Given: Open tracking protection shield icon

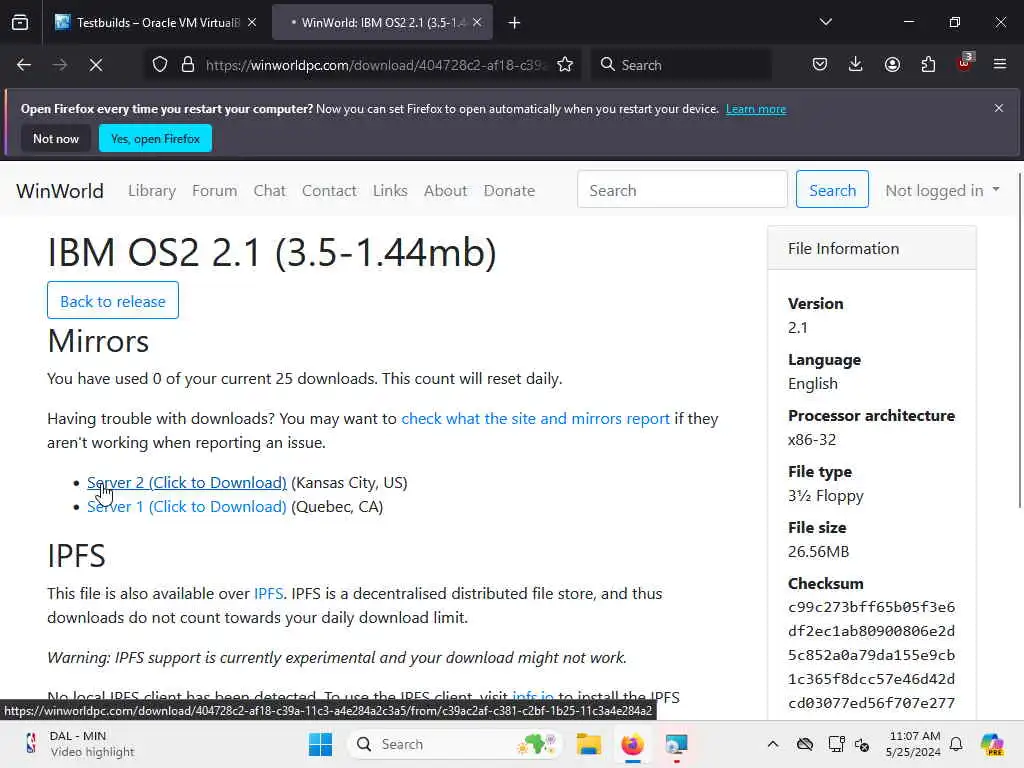Looking at the screenshot, I should (160, 65).
